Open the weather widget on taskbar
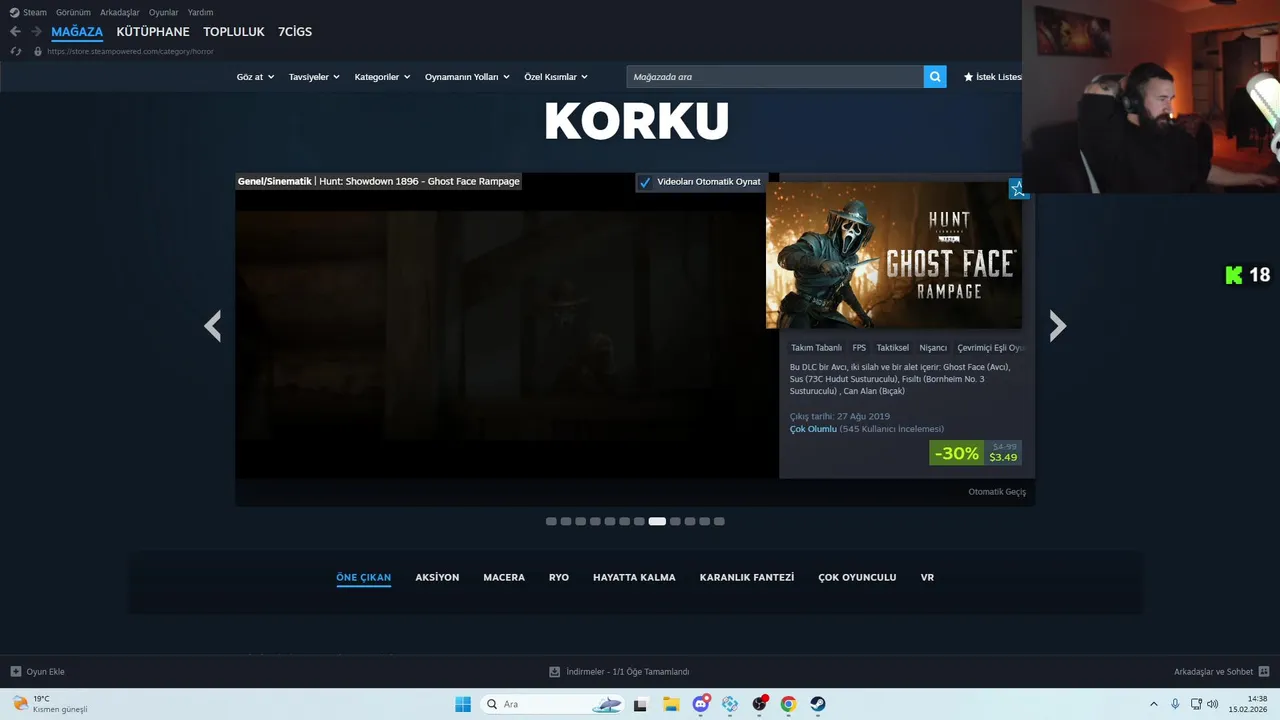Screen dimensions: 1280x720 (x=50, y=704)
